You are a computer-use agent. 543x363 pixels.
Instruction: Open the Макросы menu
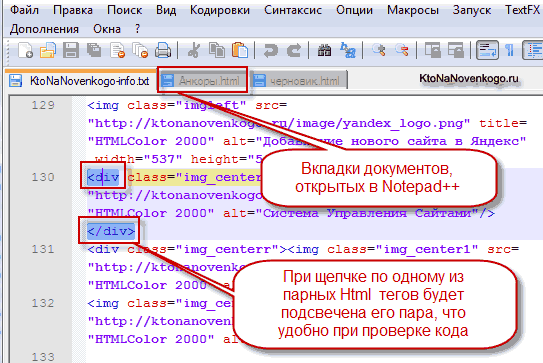pos(413,10)
